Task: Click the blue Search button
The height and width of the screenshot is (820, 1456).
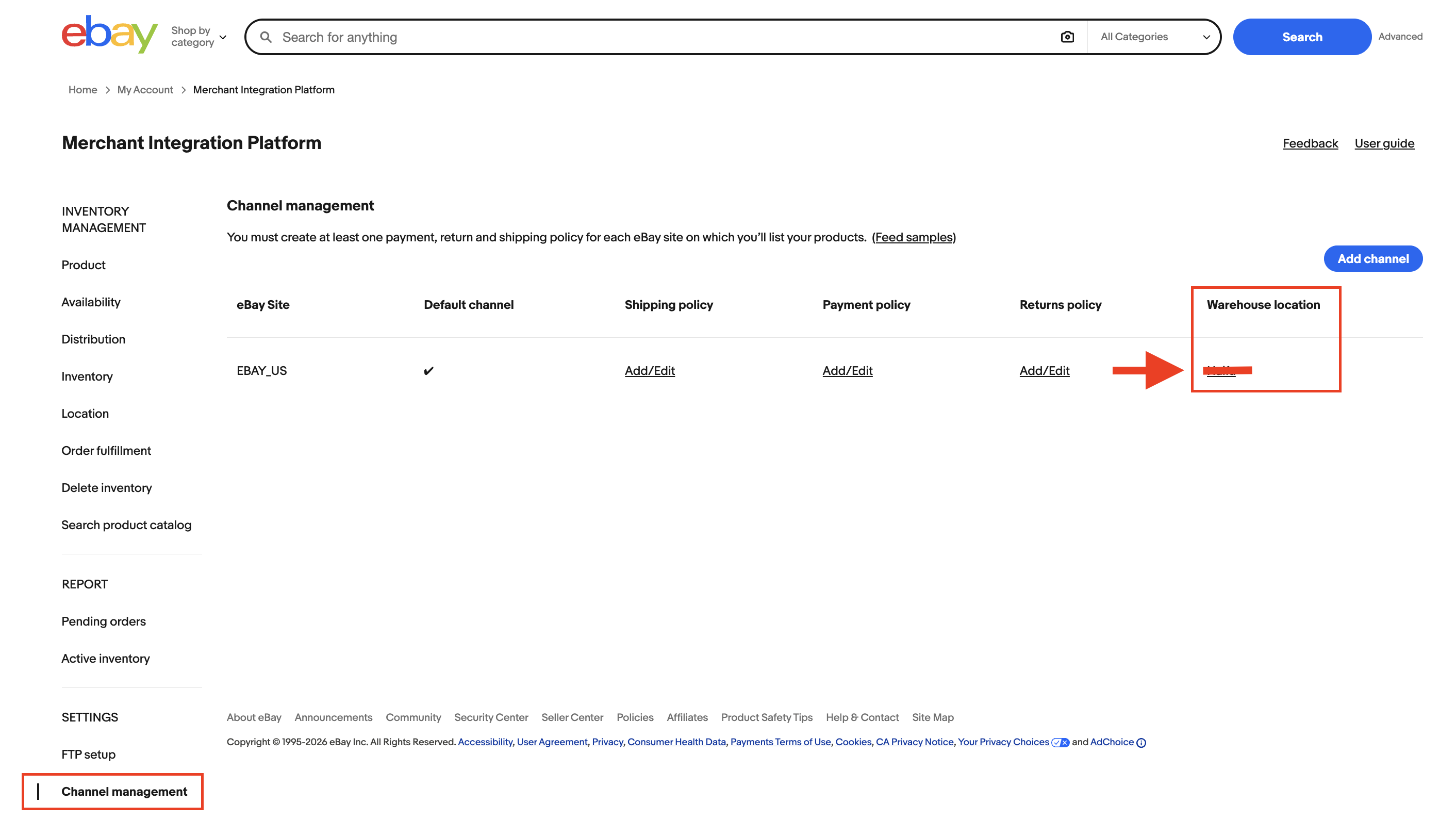Action: point(1302,37)
